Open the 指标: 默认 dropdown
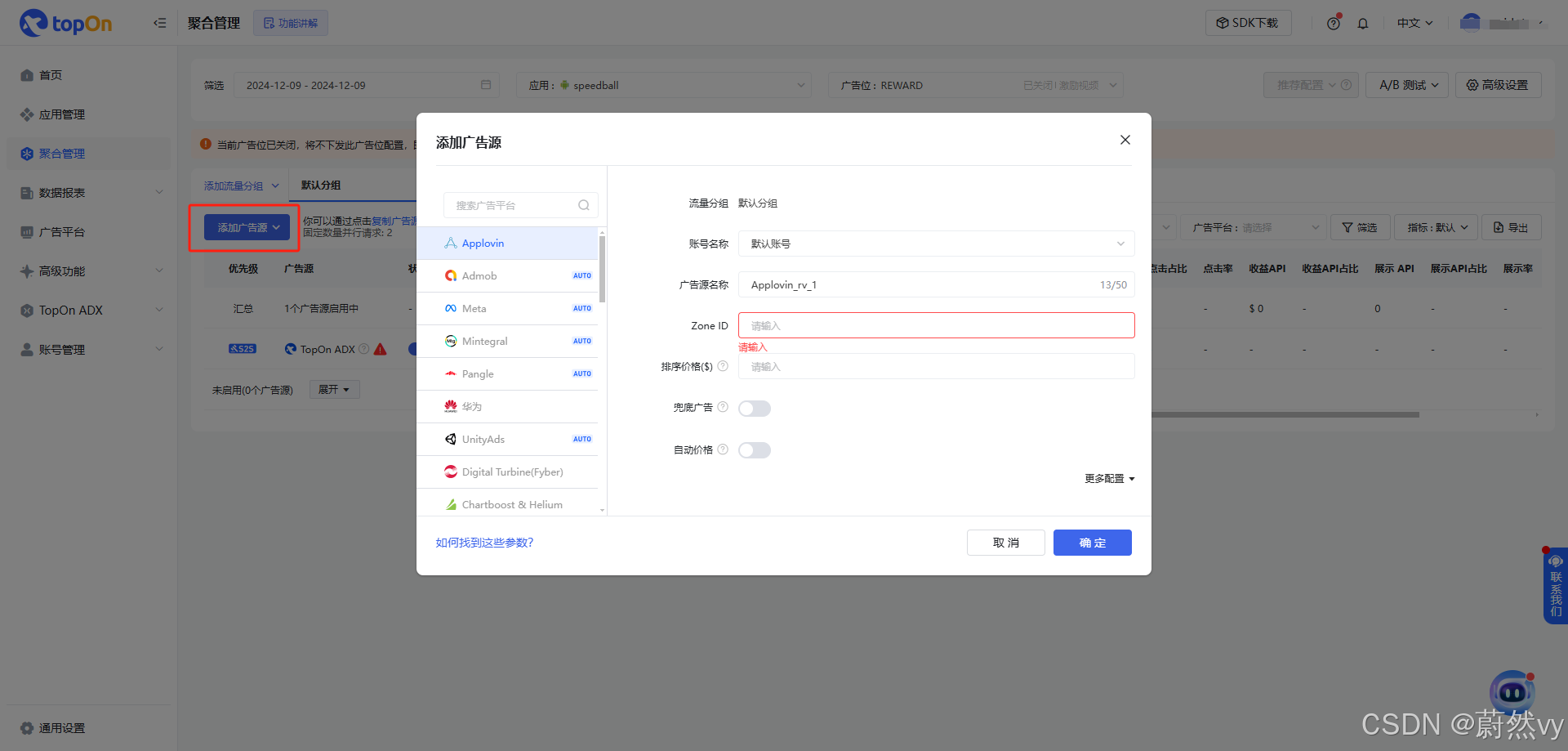The width and height of the screenshot is (1568, 751). [1437, 227]
